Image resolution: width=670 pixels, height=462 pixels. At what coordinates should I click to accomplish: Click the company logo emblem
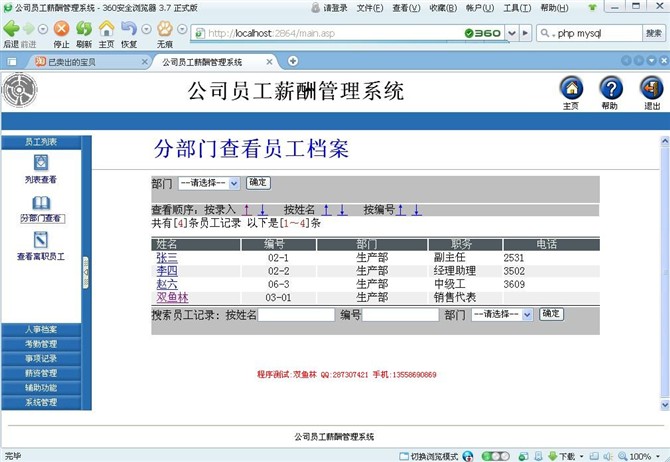[x=20, y=90]
